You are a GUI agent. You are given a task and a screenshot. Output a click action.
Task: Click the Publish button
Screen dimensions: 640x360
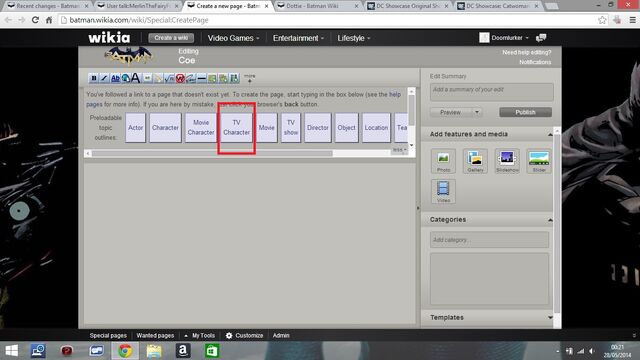[x=525, y=112]
